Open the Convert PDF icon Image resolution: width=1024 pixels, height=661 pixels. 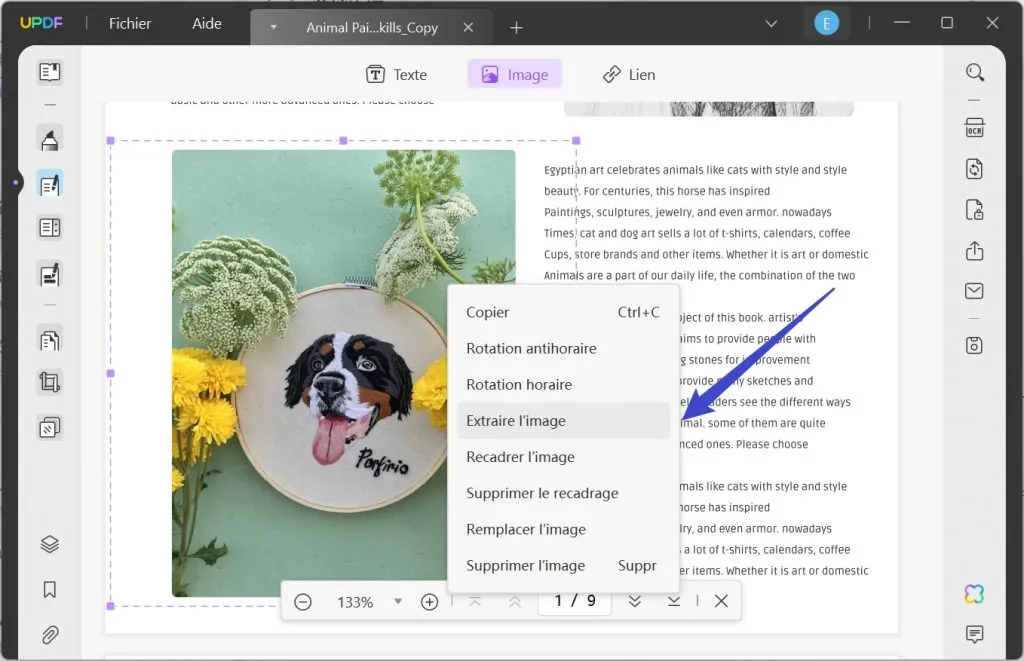tap(974, 169)
